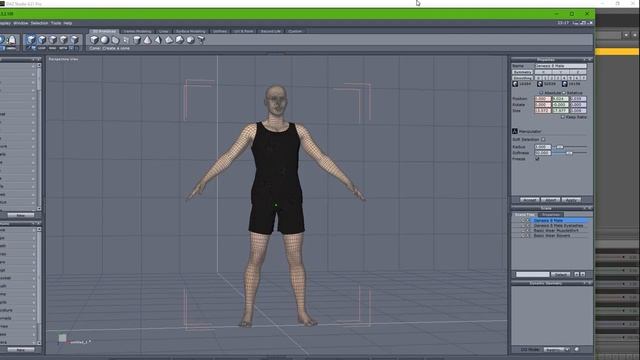Toggle visibility of Genesis 8 Male
This screenshot has width=640, height=360.
[x=523, y=220]
